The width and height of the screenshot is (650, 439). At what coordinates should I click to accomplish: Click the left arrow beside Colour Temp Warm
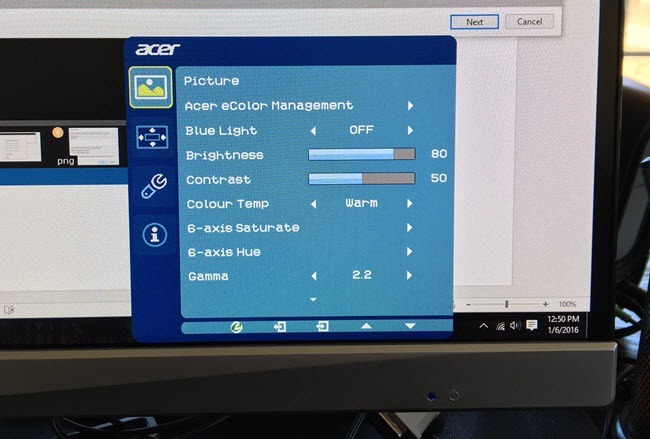coord(314,204)
